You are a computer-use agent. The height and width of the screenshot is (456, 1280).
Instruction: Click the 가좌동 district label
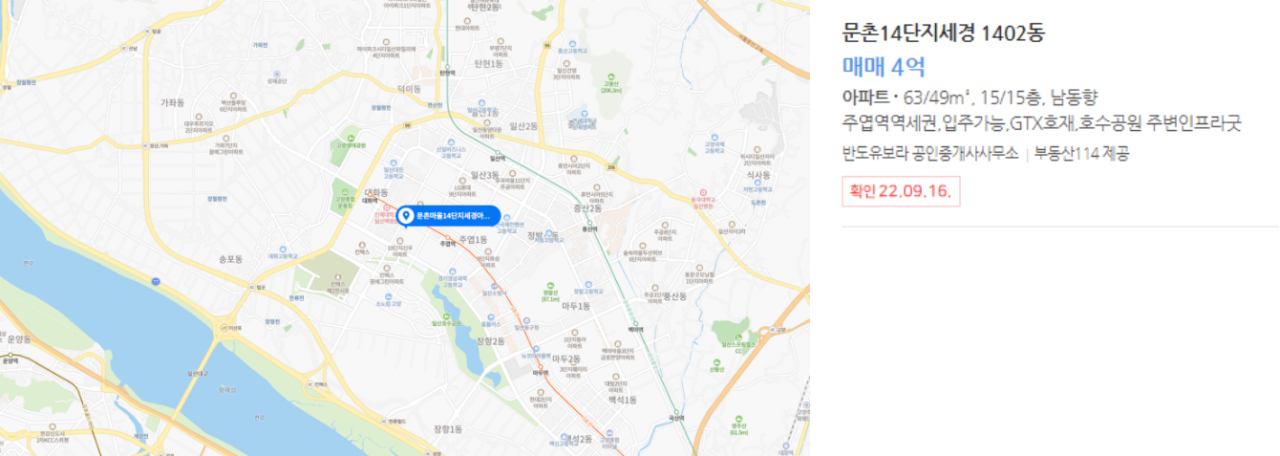point(173,102)
